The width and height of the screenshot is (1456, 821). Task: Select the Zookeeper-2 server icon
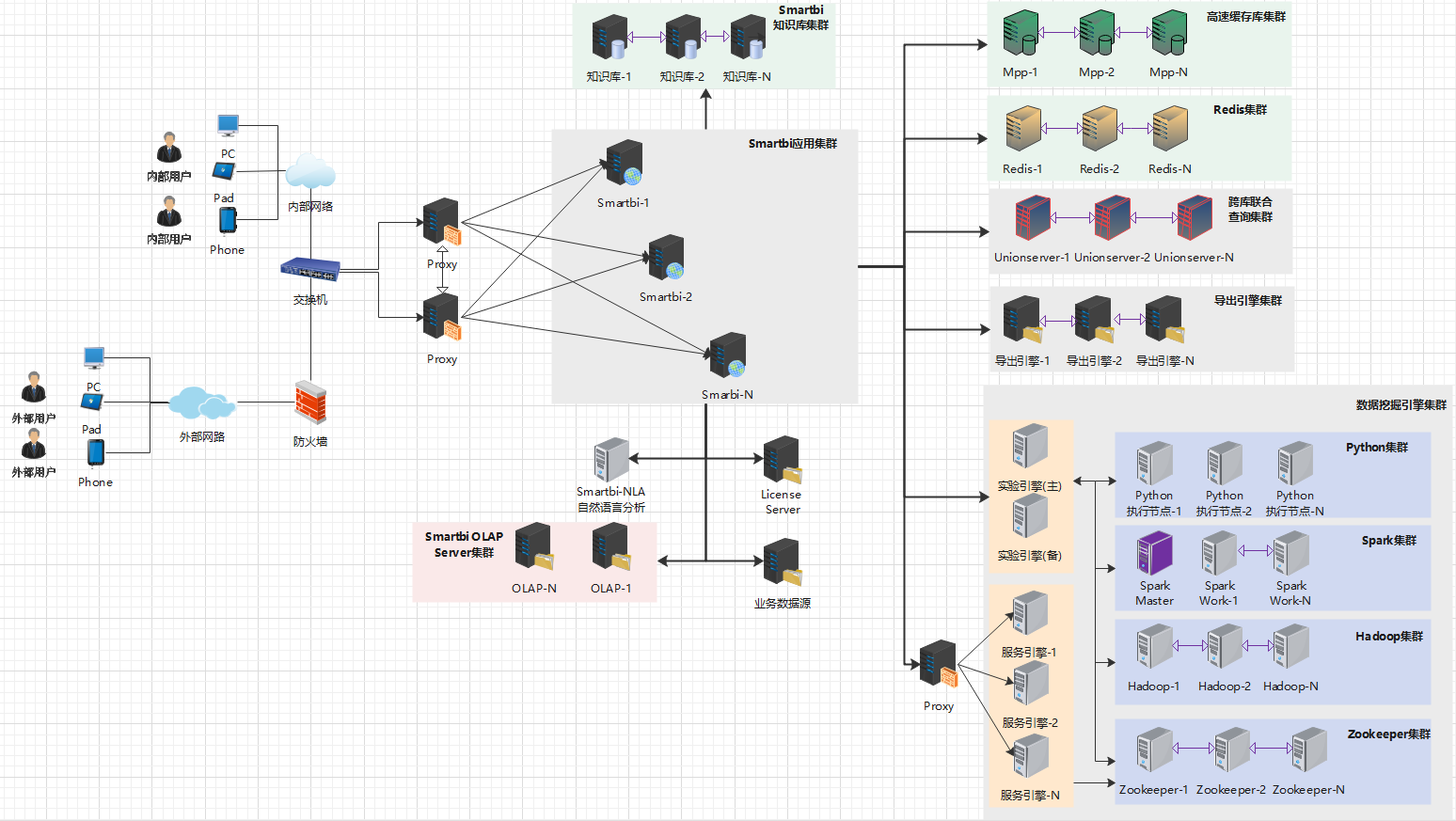pyautogui.click(x=1232, y=750)
